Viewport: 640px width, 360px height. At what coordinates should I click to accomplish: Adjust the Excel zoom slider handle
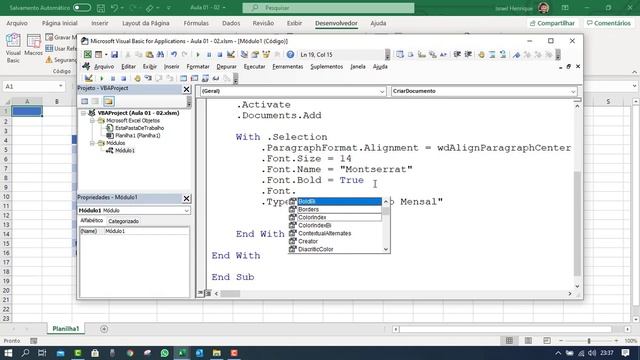[x=589, y=340]
